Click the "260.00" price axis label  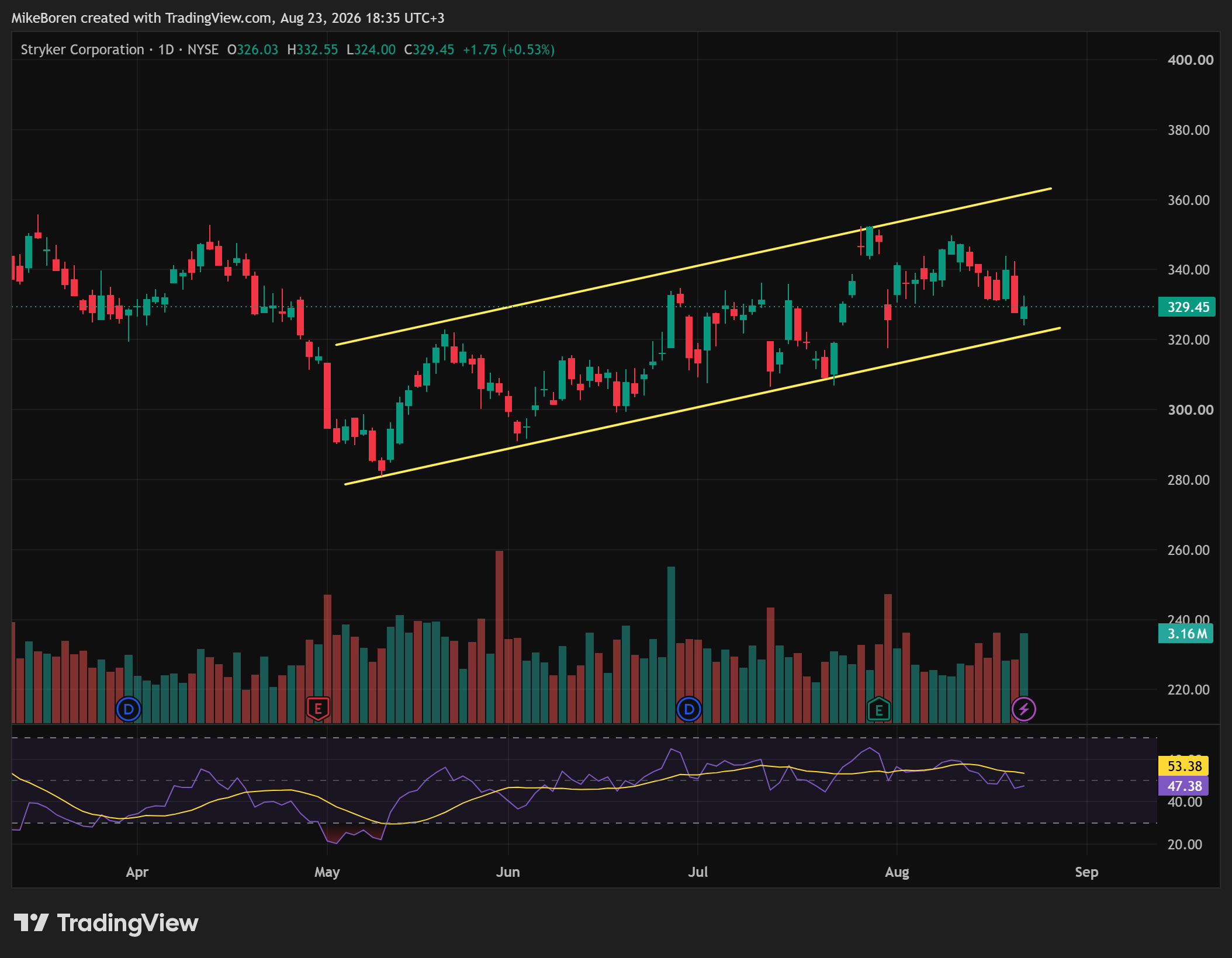[x=1189, y=550]
